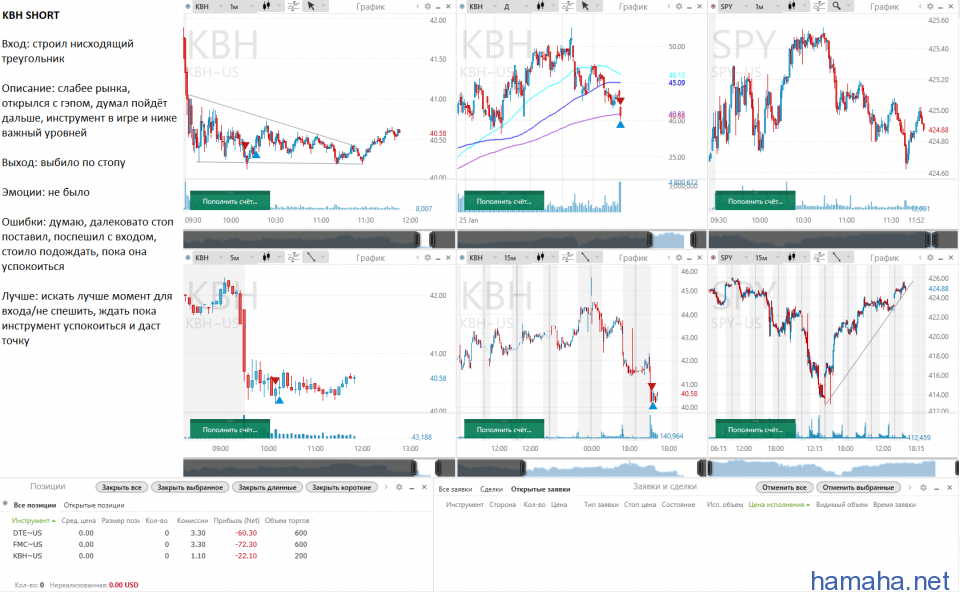This screenshot has height=592, width=960.
Task: Select line drawing tool on KBH 15м chart
Action: pyautogui.click(x=585, y=258)
